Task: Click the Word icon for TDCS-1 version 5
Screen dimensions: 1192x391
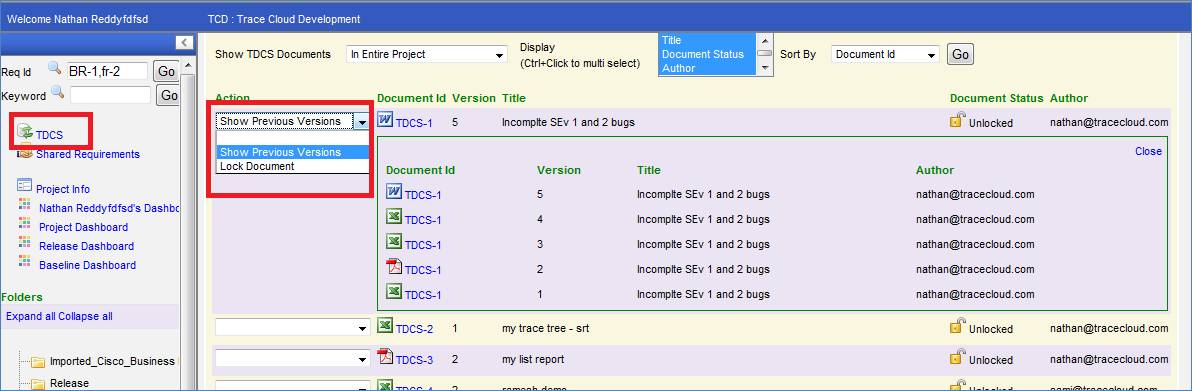Action: 395,192
